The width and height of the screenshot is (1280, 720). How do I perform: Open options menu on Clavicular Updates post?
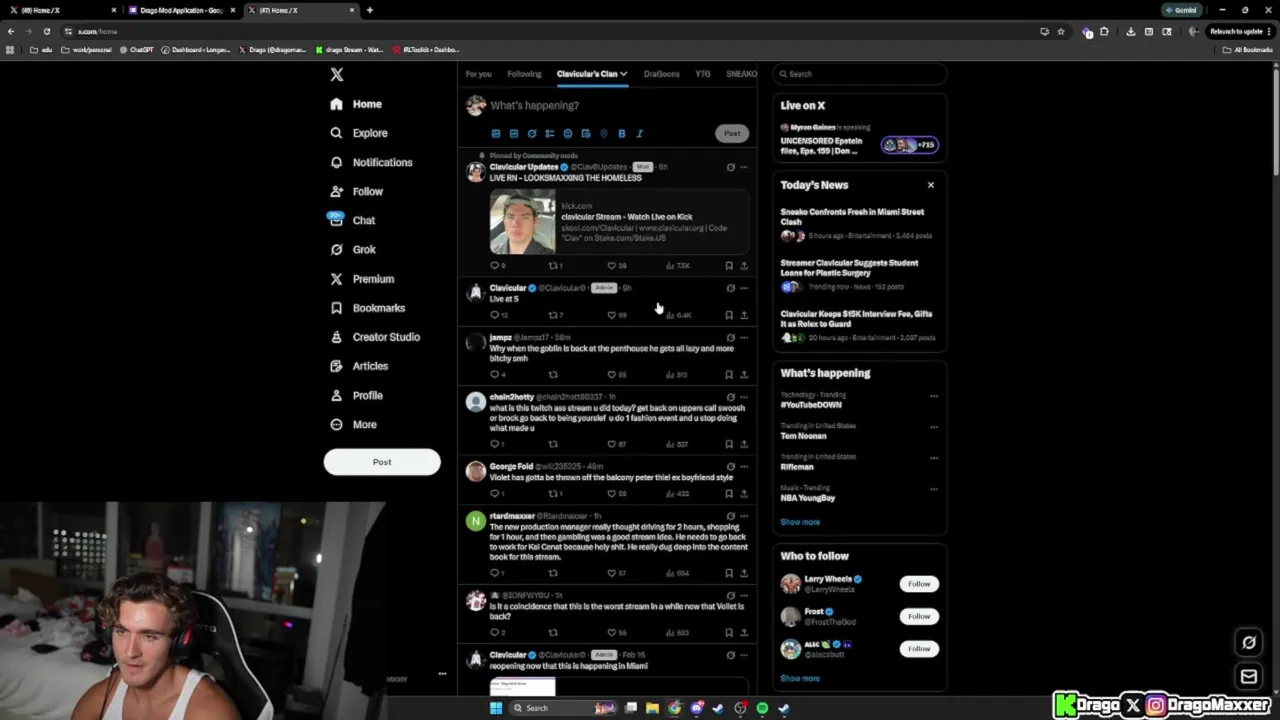tap(743, 167)
